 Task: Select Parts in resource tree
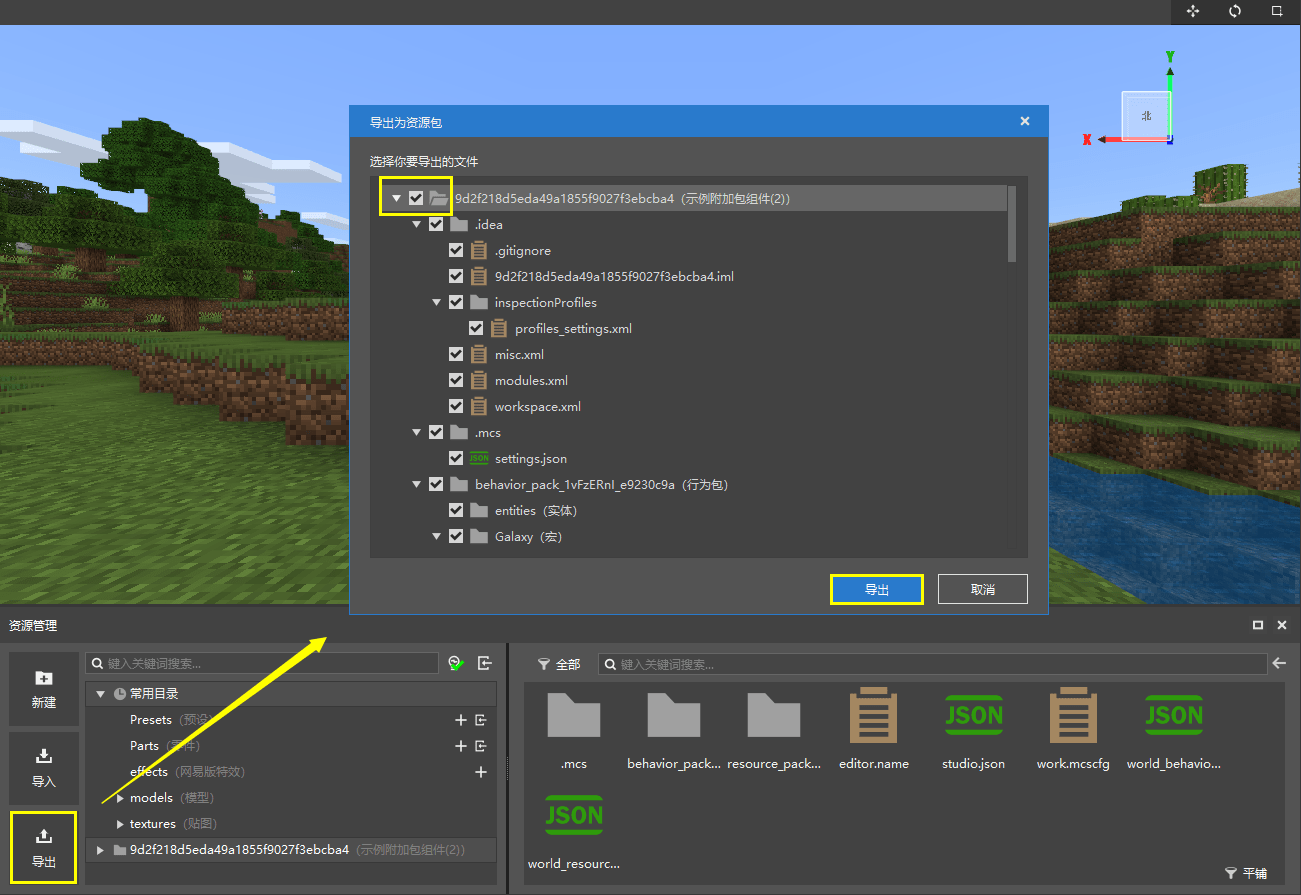[165, 746]
